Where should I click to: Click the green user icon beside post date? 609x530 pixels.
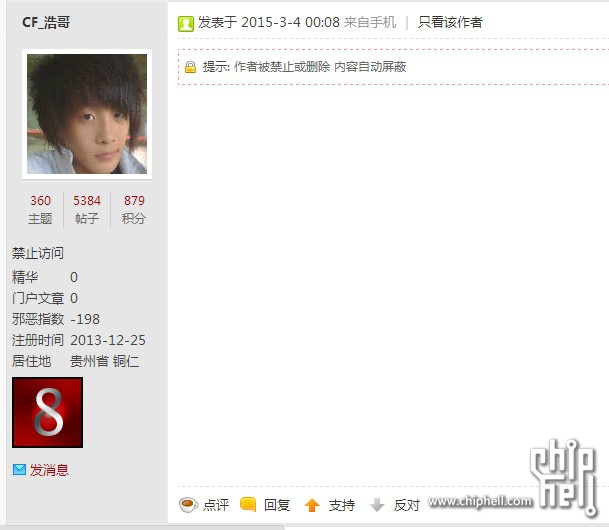pyautogui.click(x=186, y=24)
